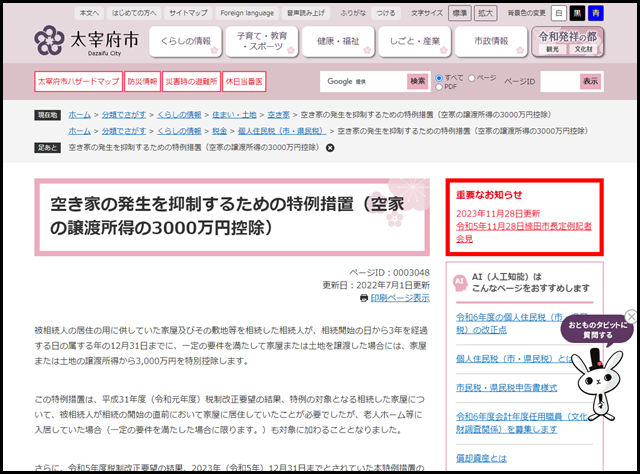Click the 更新日：2022年7月1日更新 text

tap(376, 285)
